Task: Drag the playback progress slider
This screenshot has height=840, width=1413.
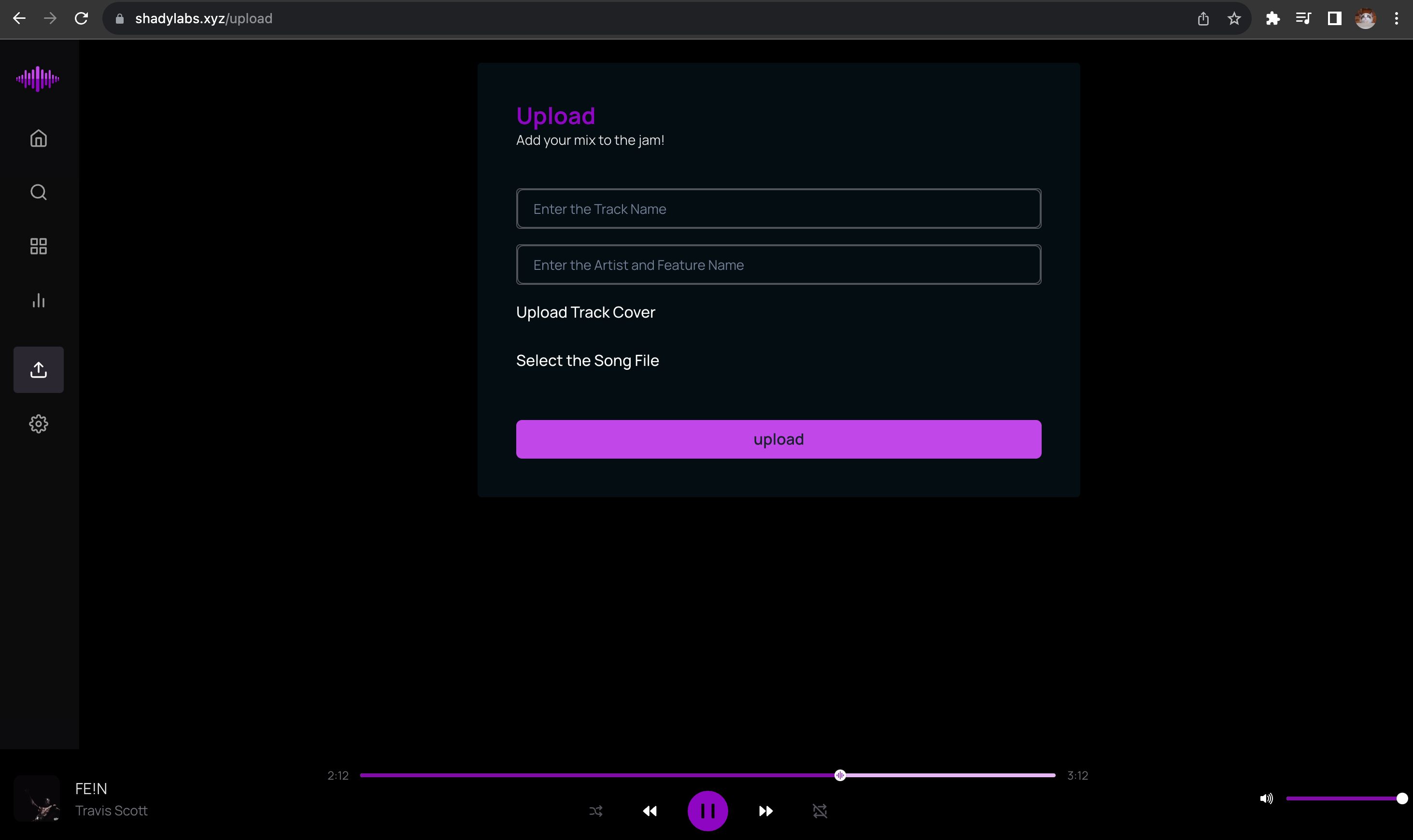Action: pos(839,775)
